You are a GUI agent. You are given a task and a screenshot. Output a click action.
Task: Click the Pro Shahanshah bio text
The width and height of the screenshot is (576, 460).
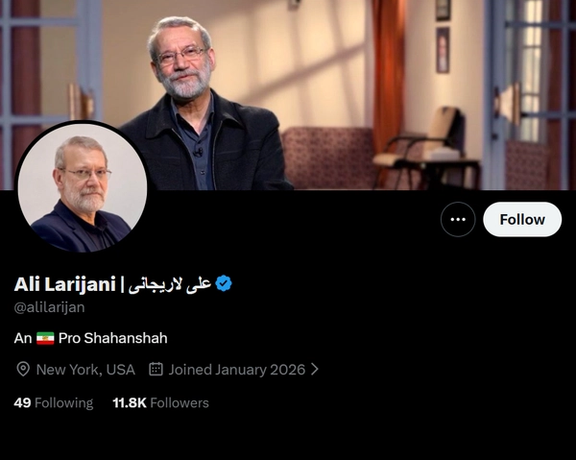click(113, 338)
